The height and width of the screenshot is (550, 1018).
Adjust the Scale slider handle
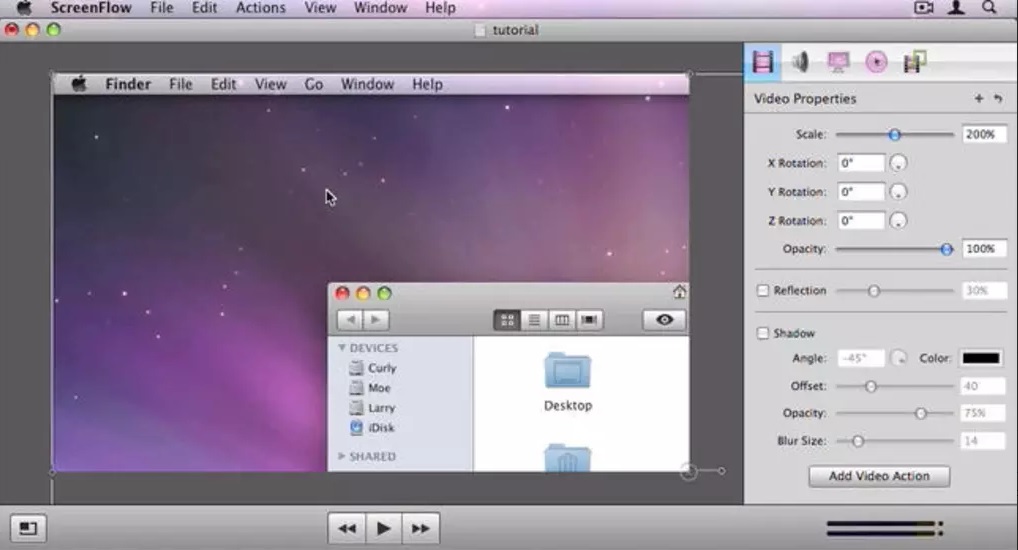click(x=895, y=135)
